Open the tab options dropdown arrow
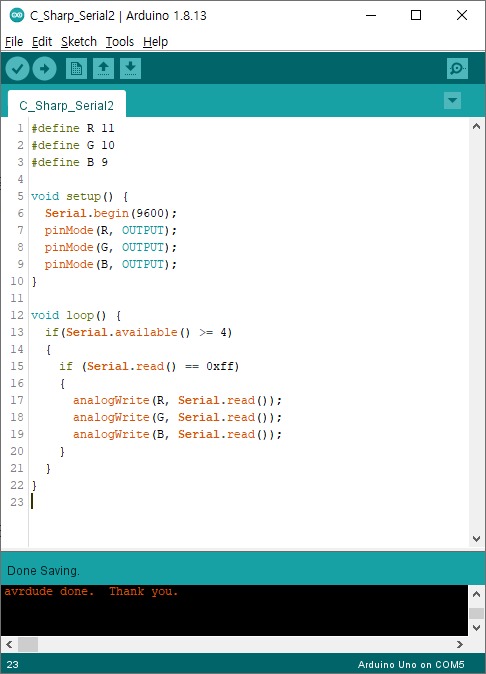 tap(452, 101)
